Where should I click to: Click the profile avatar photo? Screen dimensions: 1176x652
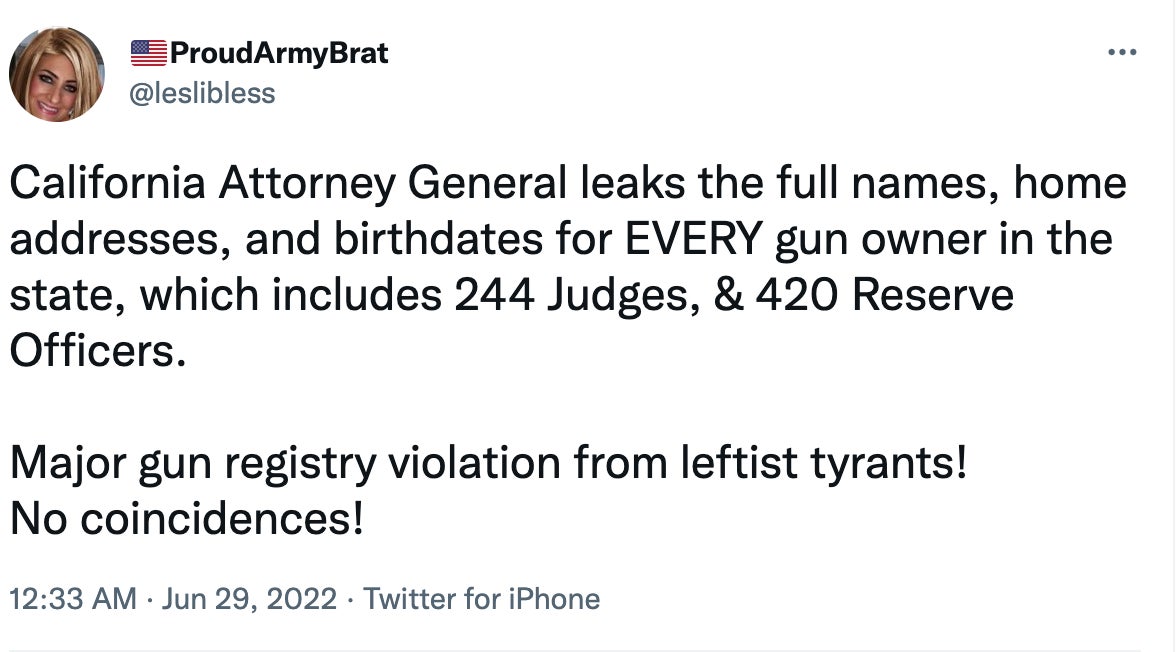pyautogui.click(x=57, y=74)
